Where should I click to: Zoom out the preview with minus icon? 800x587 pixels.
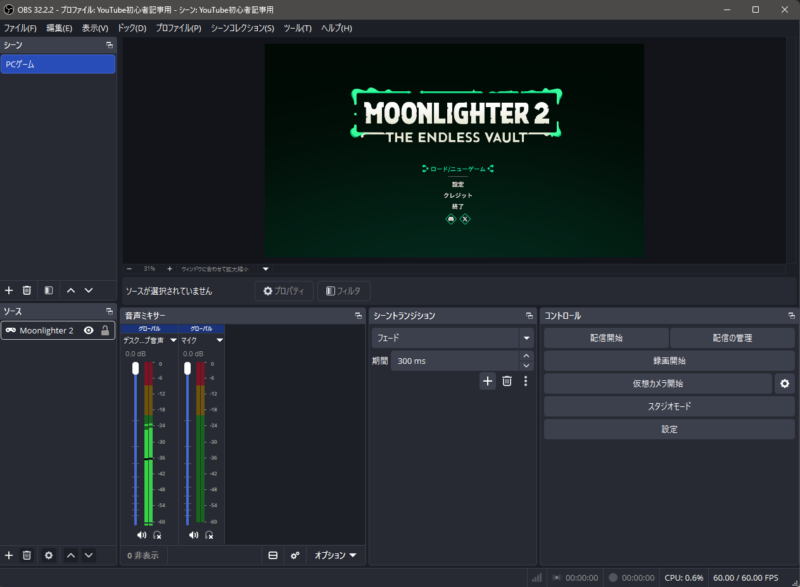tap(129, 269)
